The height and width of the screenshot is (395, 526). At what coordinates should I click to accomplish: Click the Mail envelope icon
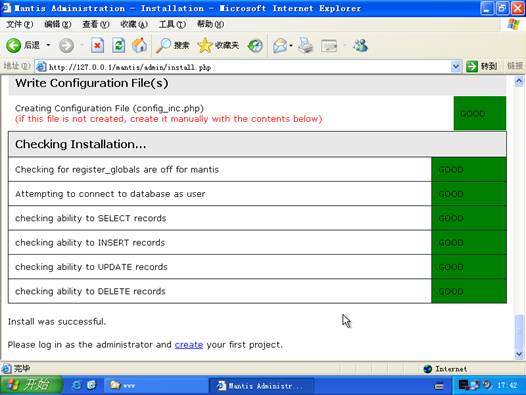(280, 46)
